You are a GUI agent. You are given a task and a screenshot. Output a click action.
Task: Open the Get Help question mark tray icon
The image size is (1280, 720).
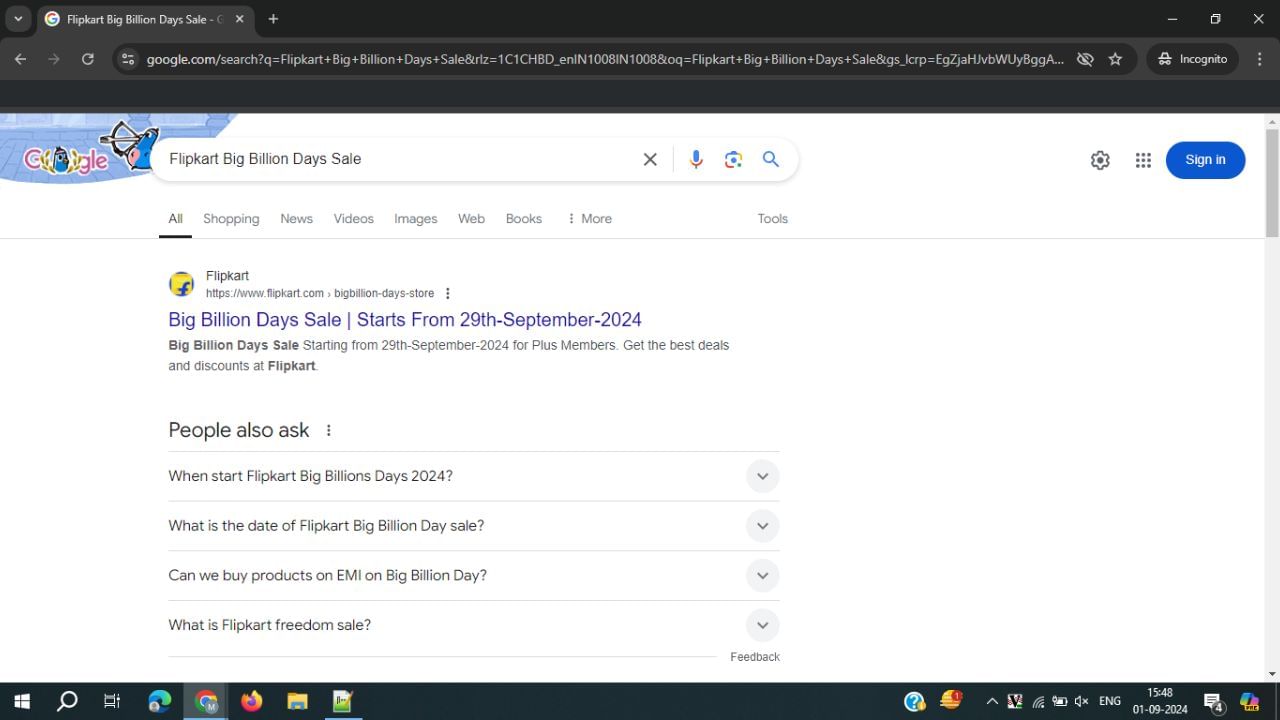pyautogui.click(x=914, y=701)
